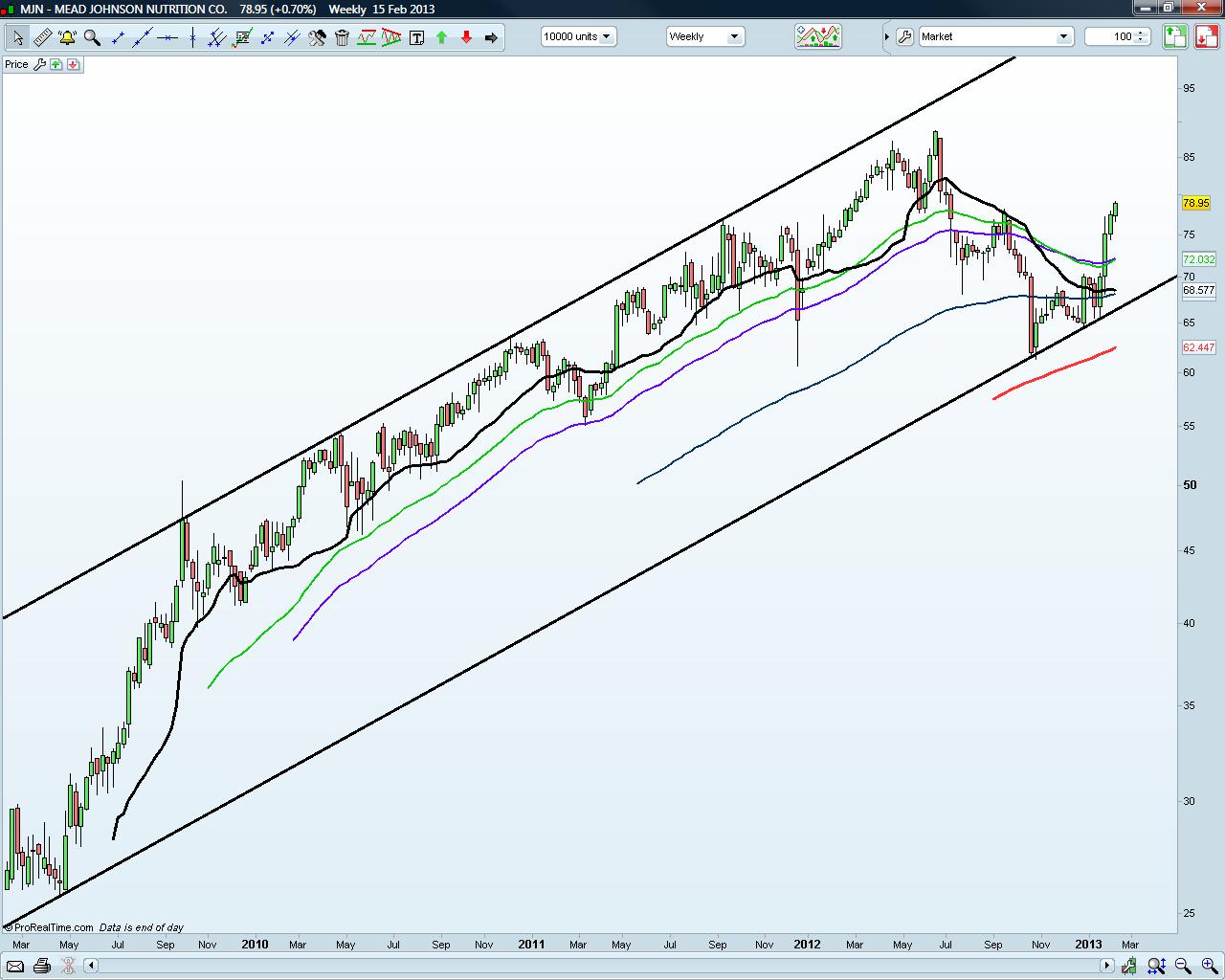Click the printer icon to print chart
The height and width of the screenshot is (980, 1225).
(x=43, y=967)
